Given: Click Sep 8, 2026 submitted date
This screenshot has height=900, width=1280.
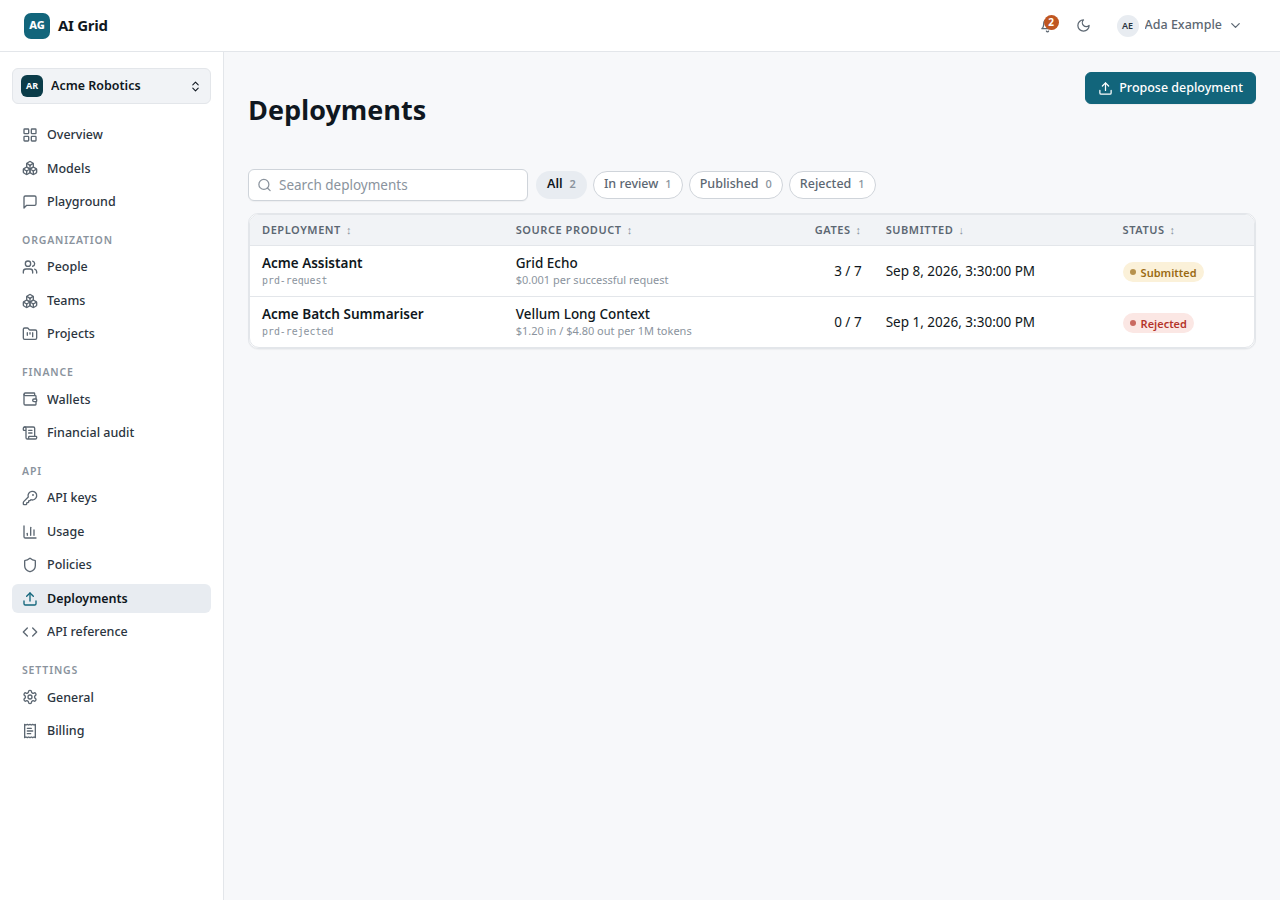Looking at the screenshot, I should tap(960, 272).
